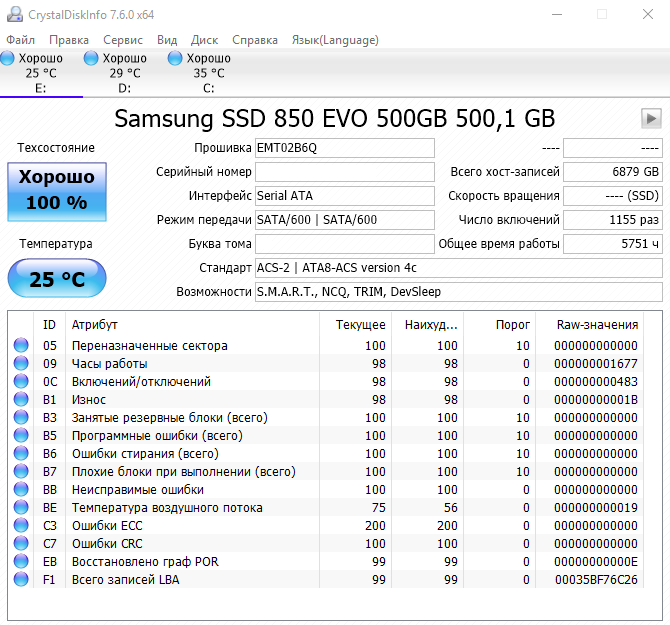Click the status icon for attribute B1 Износ
The width and height of the screenshot is (670, 625).
tap(21, 399)
